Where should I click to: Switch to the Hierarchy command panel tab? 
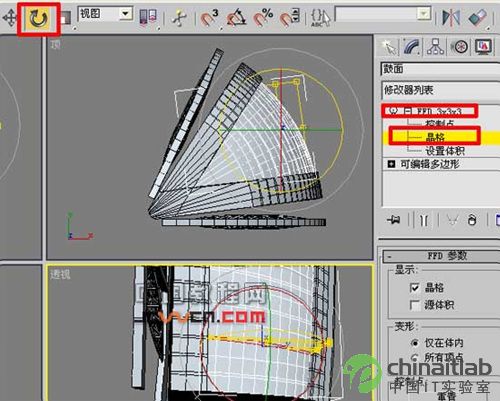coord(435,47)
